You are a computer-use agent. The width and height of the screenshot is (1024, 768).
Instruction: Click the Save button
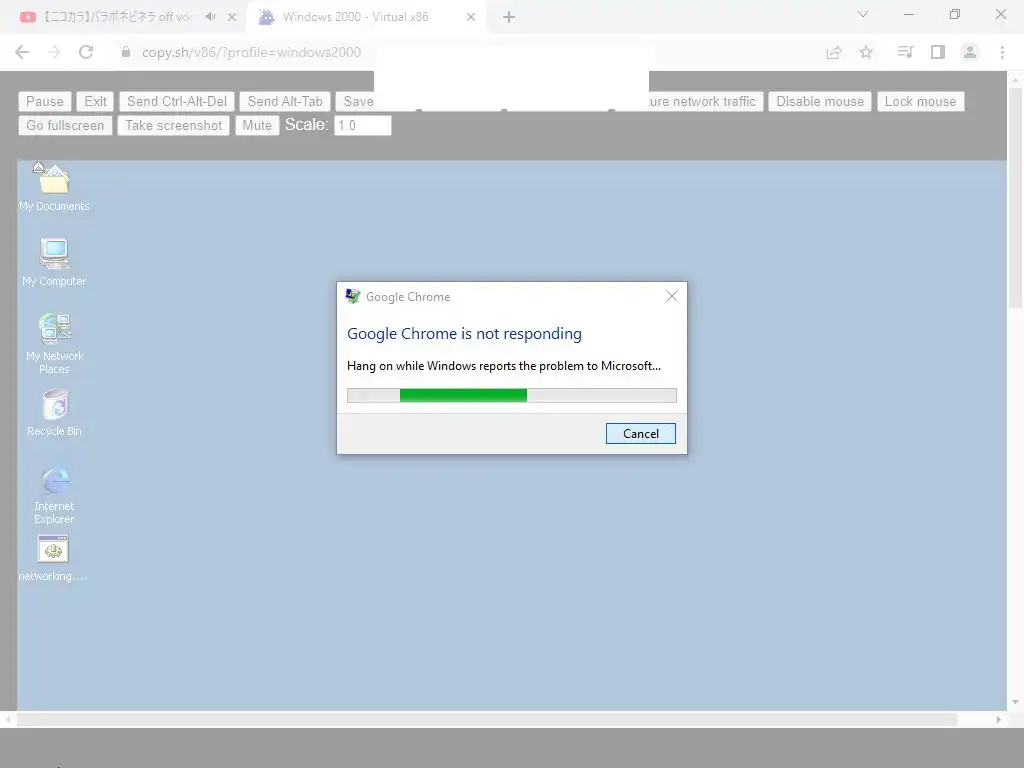pos(357,101)
